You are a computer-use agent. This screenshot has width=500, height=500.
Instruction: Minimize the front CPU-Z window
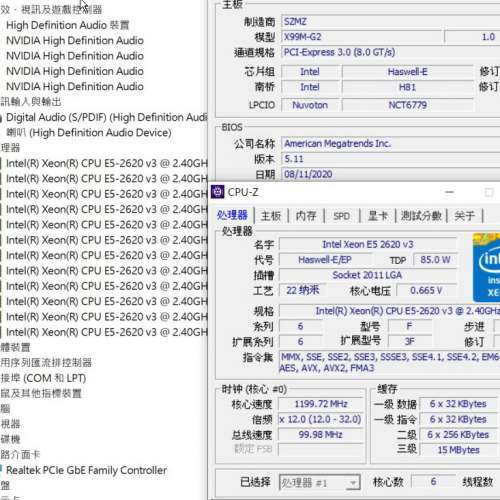[449, 192]
